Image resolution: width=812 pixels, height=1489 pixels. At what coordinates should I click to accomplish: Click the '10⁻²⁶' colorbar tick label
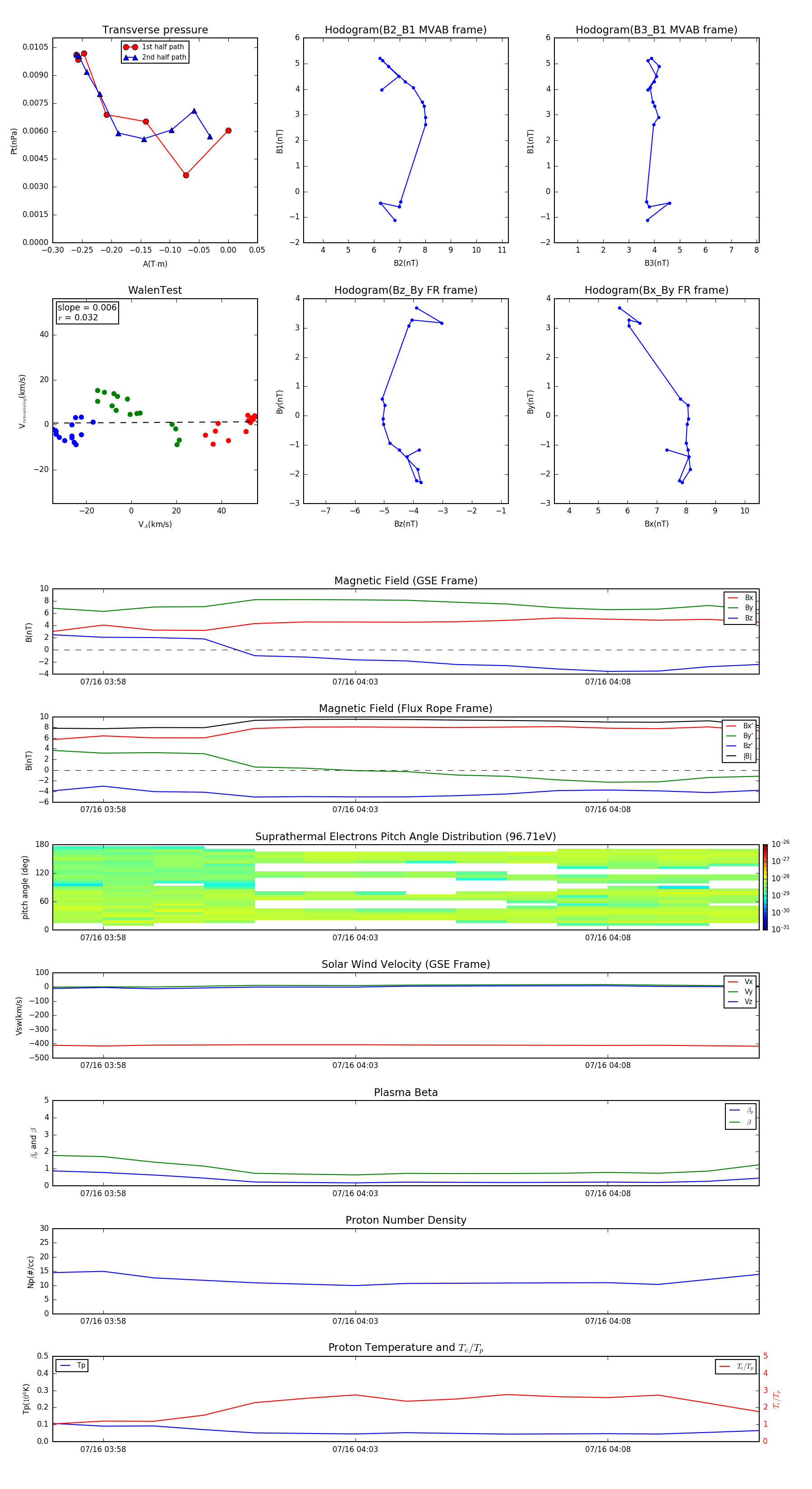click(780, 844)
